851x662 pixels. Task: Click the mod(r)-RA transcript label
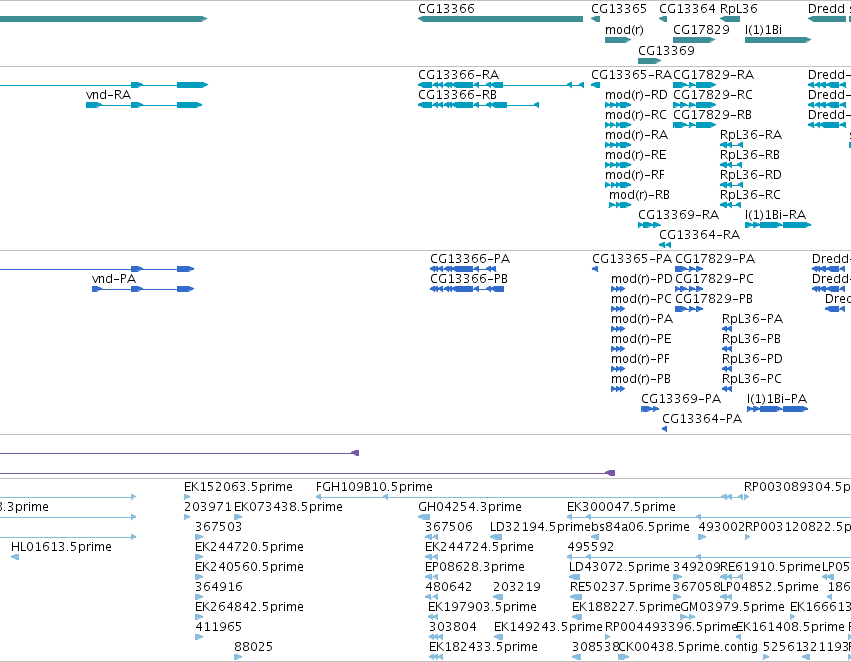click(x=637, y=135)
